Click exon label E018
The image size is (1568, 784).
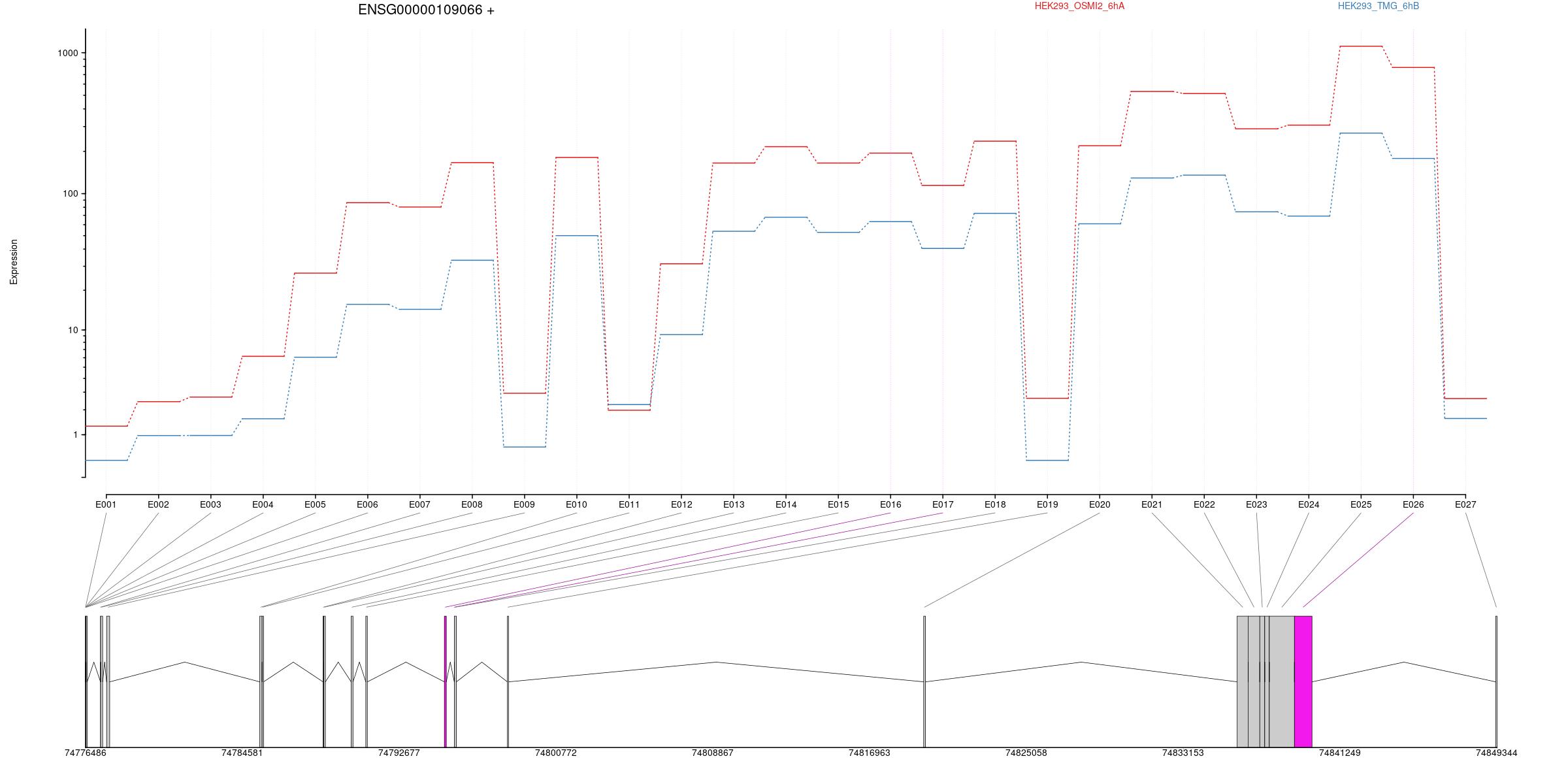coord(995,505)
